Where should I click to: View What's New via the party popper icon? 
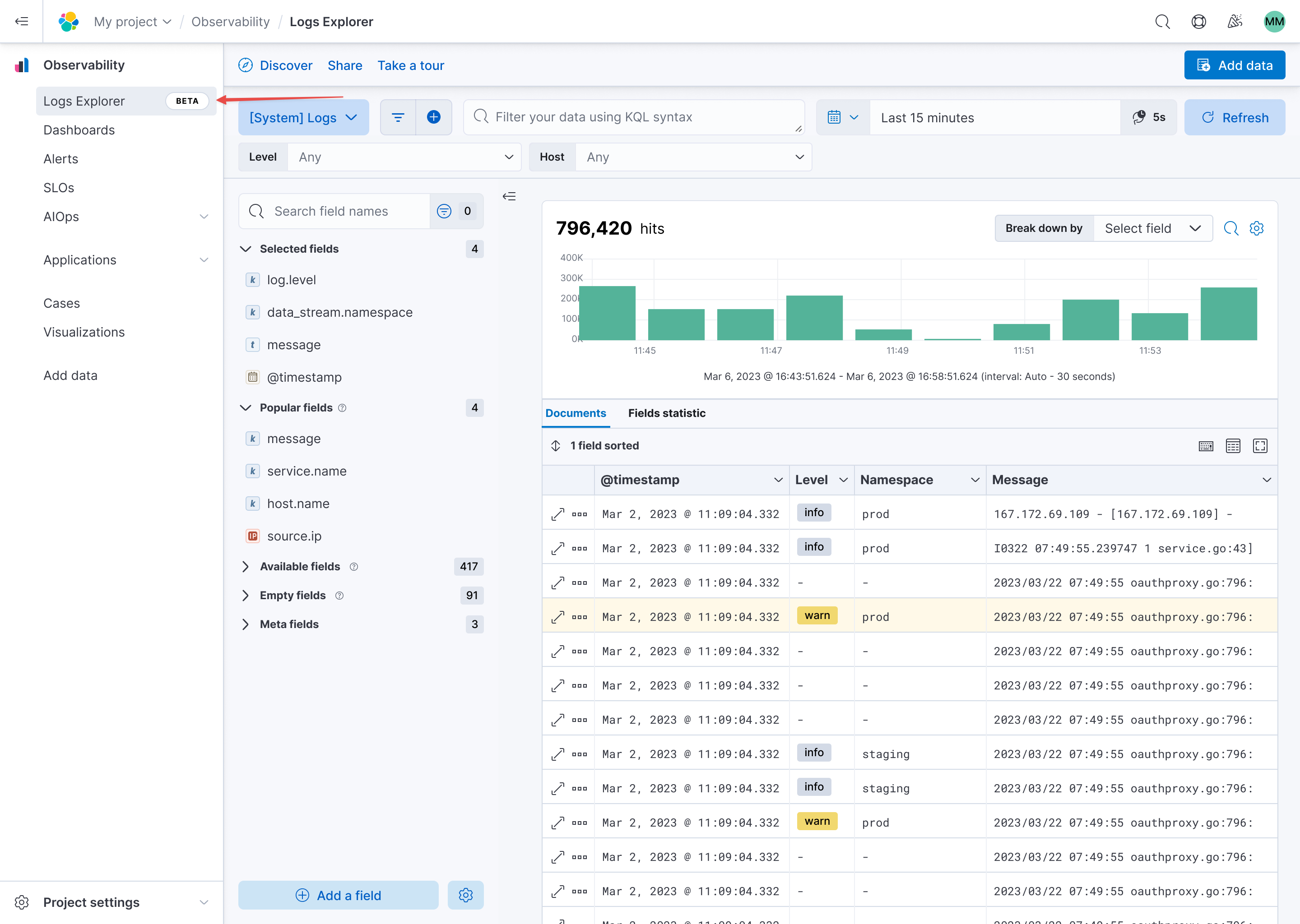(x=1235, y=21)
